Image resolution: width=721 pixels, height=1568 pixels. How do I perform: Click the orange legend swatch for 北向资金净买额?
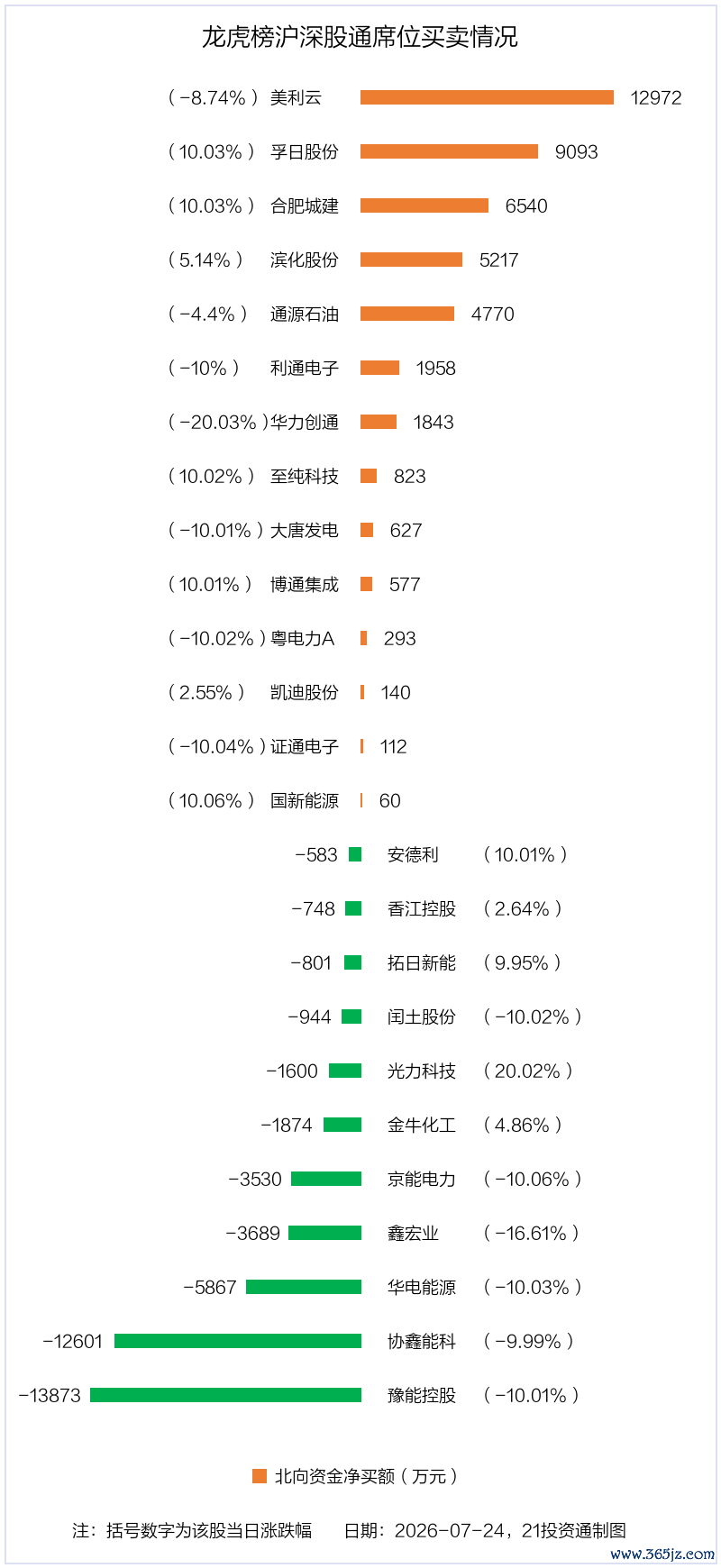click(x=260, y=1476)
